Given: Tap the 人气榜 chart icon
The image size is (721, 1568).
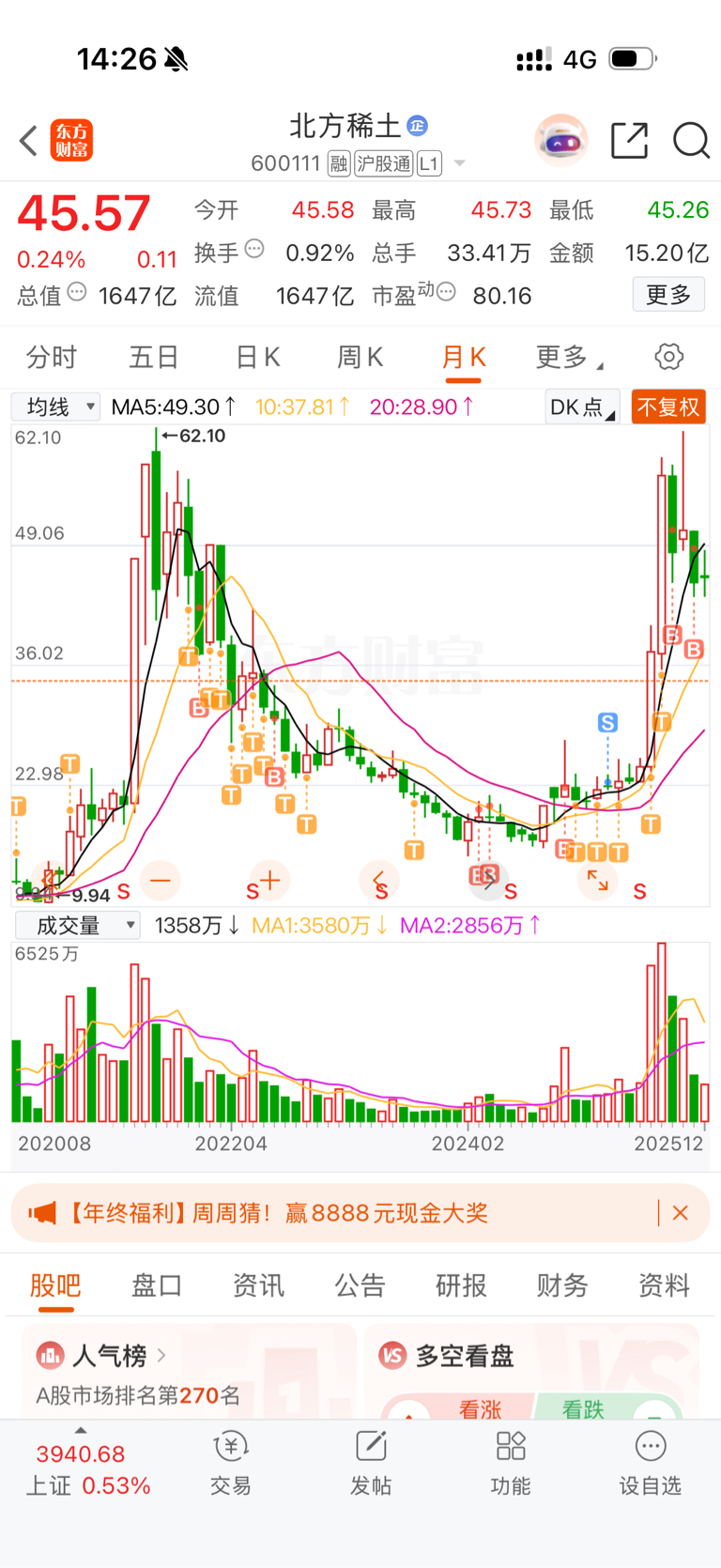Looking at the screenshot, I should (x=50, y=1356).
